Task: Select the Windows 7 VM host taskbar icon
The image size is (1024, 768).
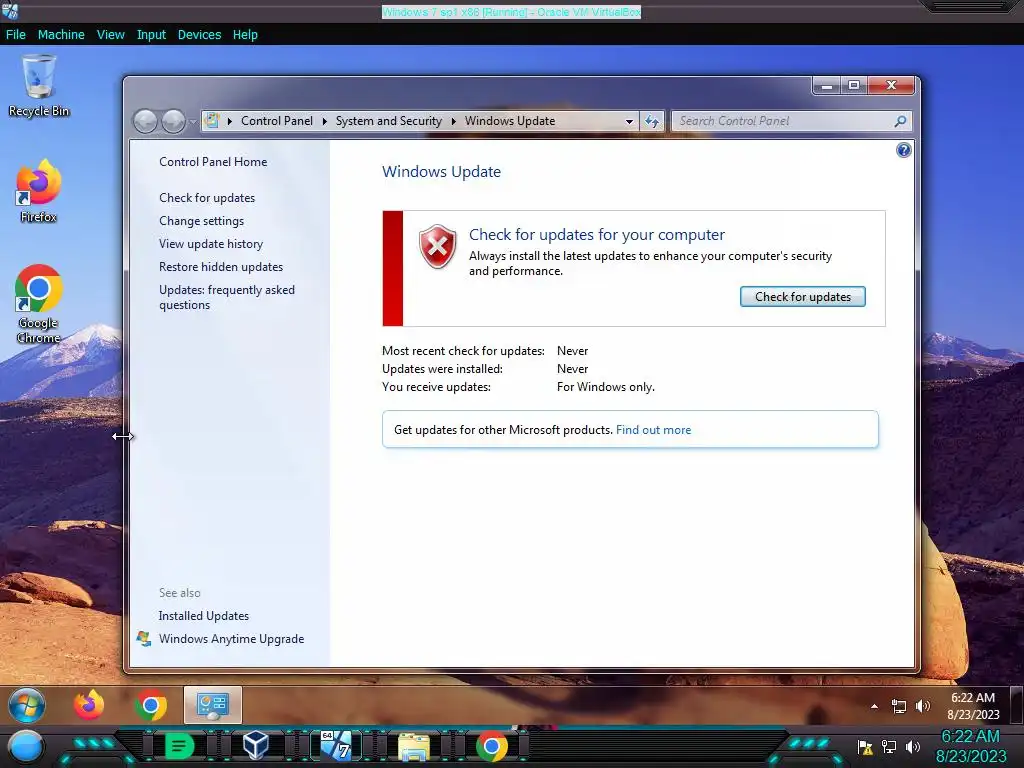Action: [x=336, y=745]
